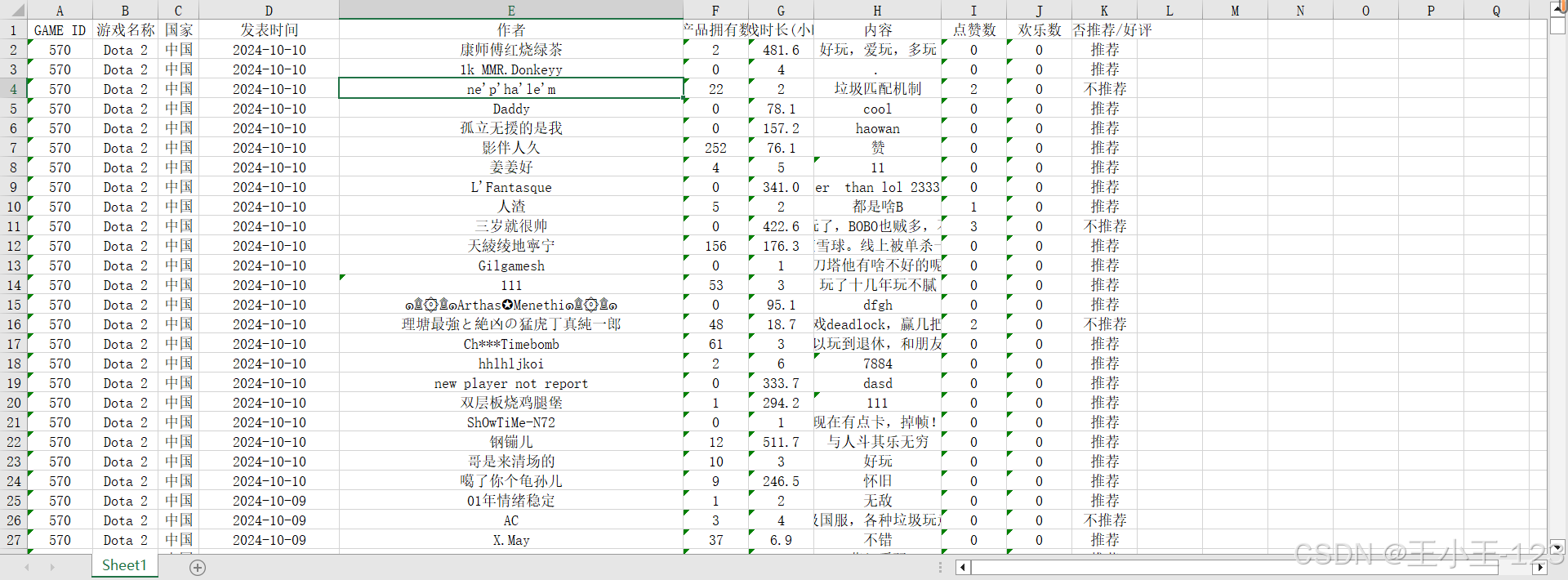Click the 'GAME ID' header cell
Viewport: 1568px width, 580px height.
(x=60, y=30)
